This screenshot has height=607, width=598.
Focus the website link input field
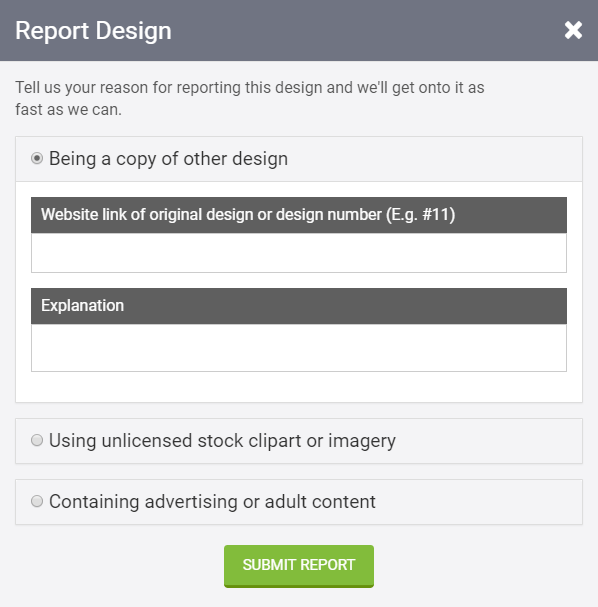coord(299,252)
